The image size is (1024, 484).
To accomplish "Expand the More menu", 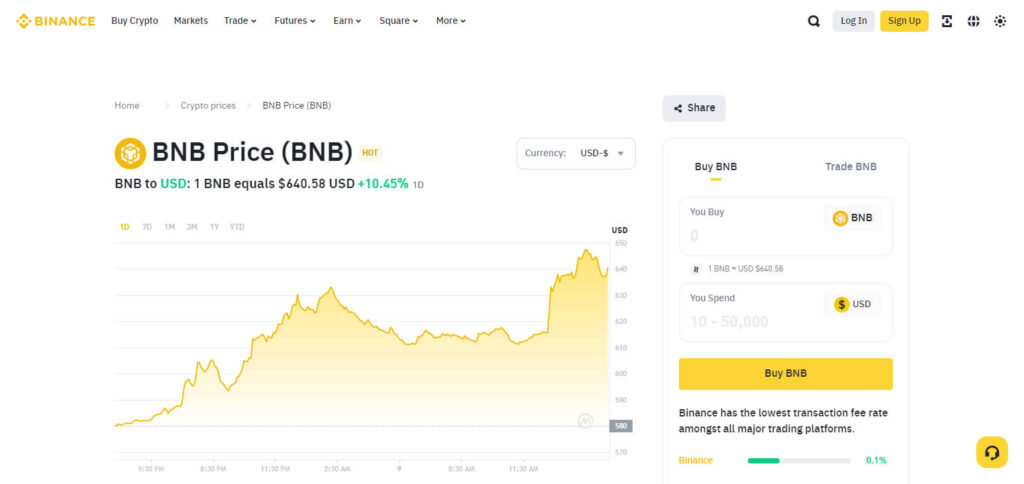I will coord(451,21).
